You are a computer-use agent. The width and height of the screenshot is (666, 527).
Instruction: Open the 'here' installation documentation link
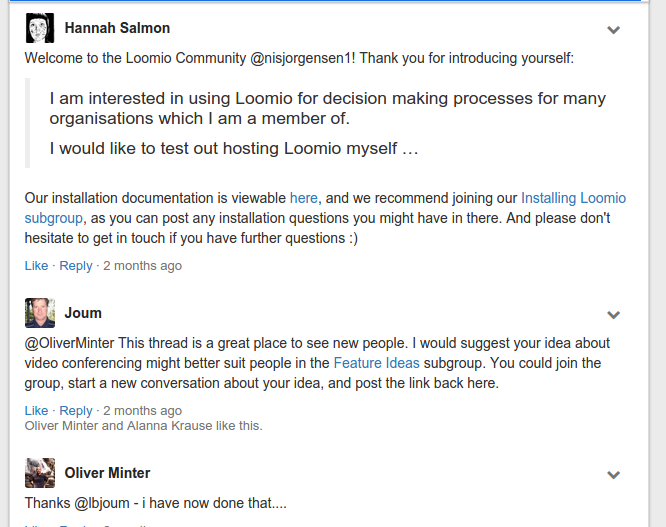[x=303, y=198]
